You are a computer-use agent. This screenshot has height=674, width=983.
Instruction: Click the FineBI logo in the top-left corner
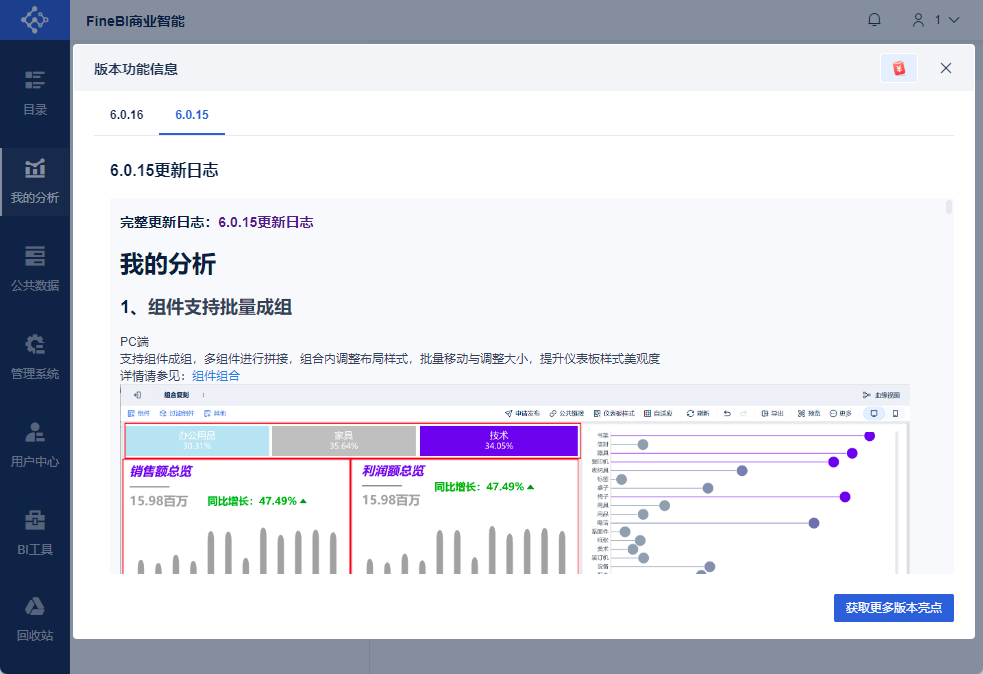pyautogui.click(x=34, y=19)
